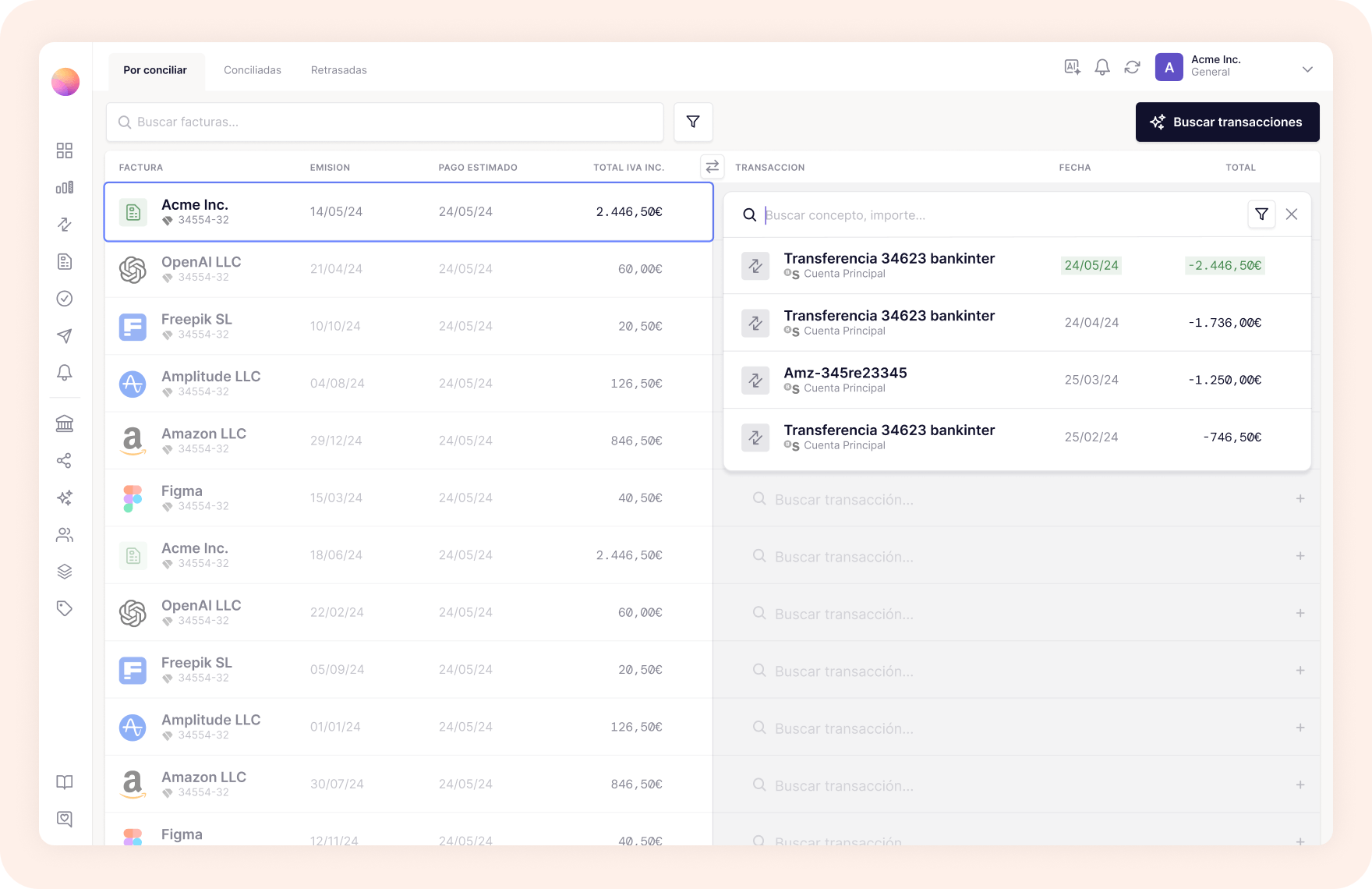Open the notifications bell in top bar
The height and width of the screenshot is (889, 1372).
point(1101,68)
